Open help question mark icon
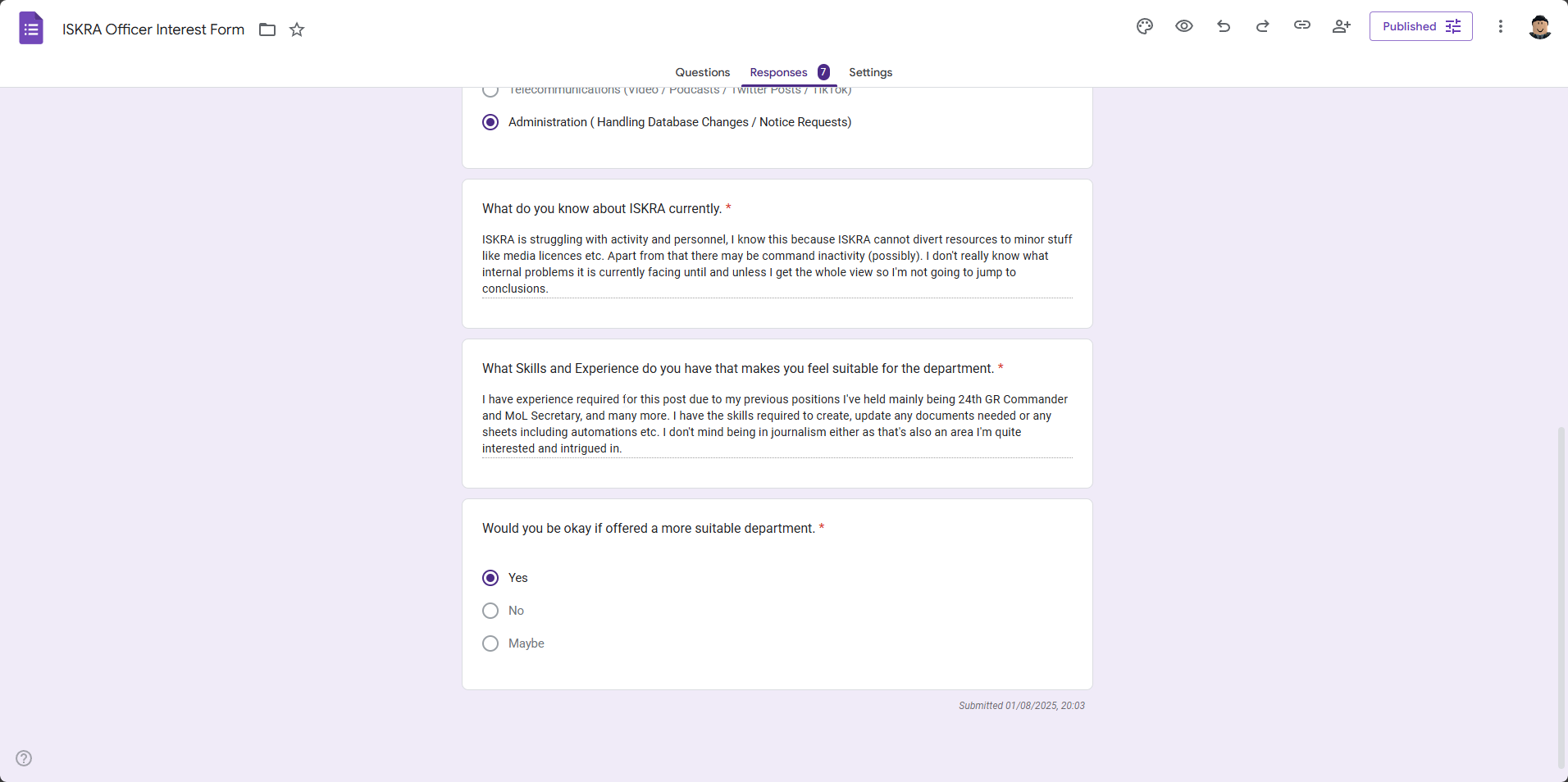 point(24,758)
